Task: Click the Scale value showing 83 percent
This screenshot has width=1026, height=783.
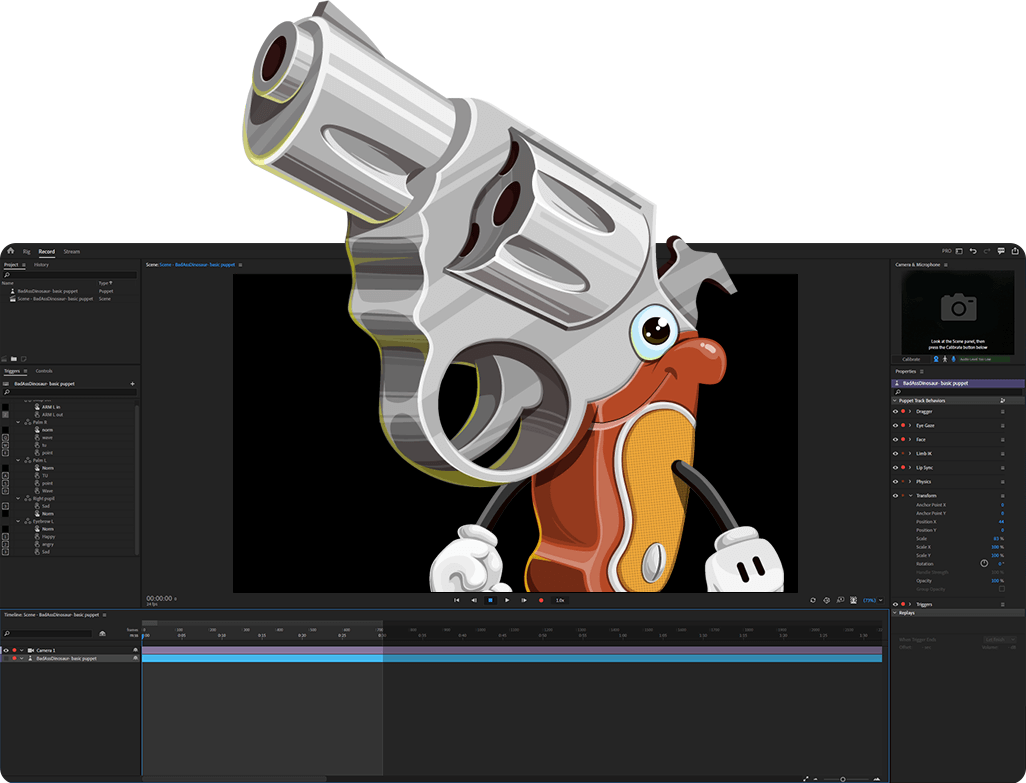Action: tap(997, 539)
